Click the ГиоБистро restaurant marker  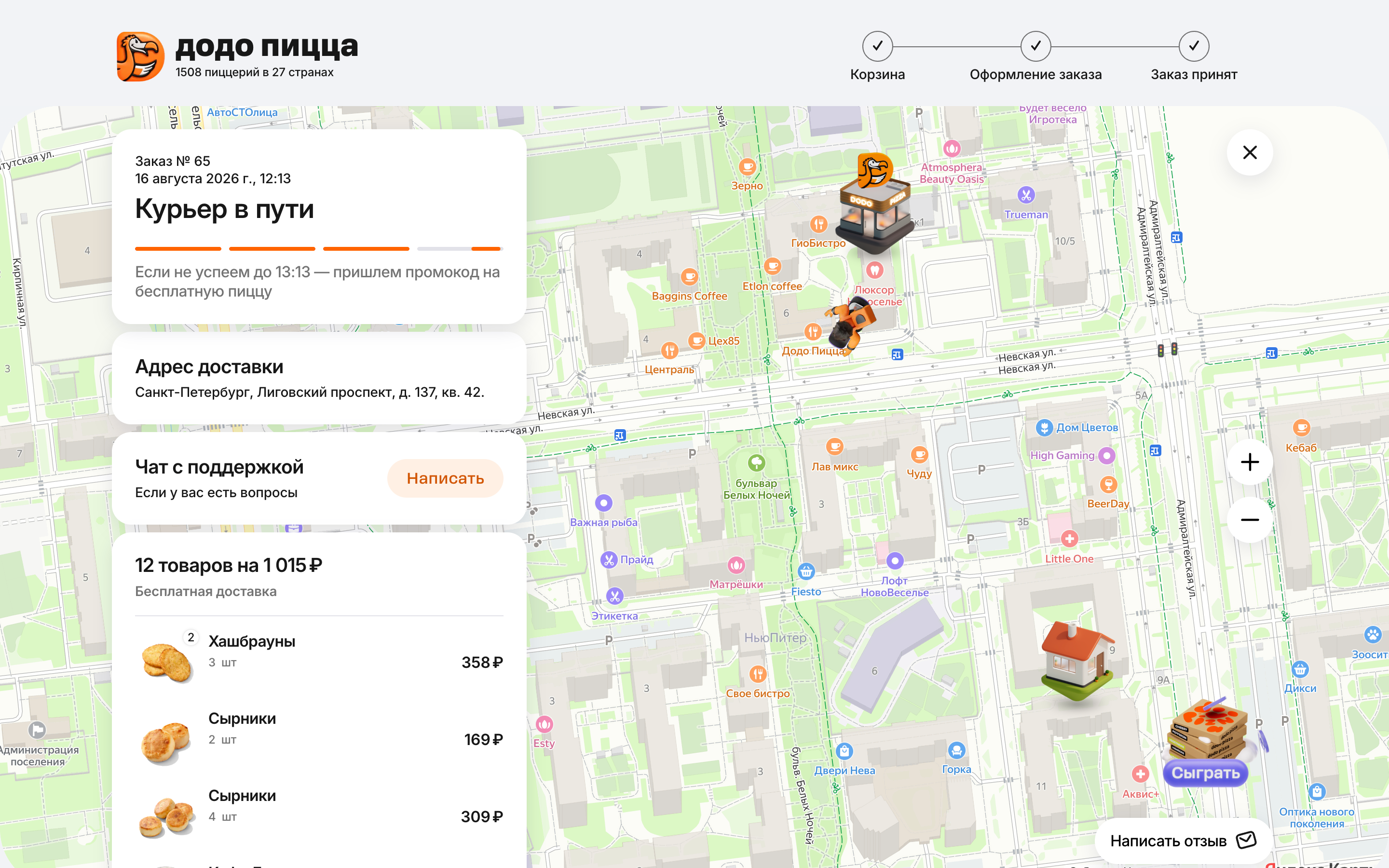point(818,224)
